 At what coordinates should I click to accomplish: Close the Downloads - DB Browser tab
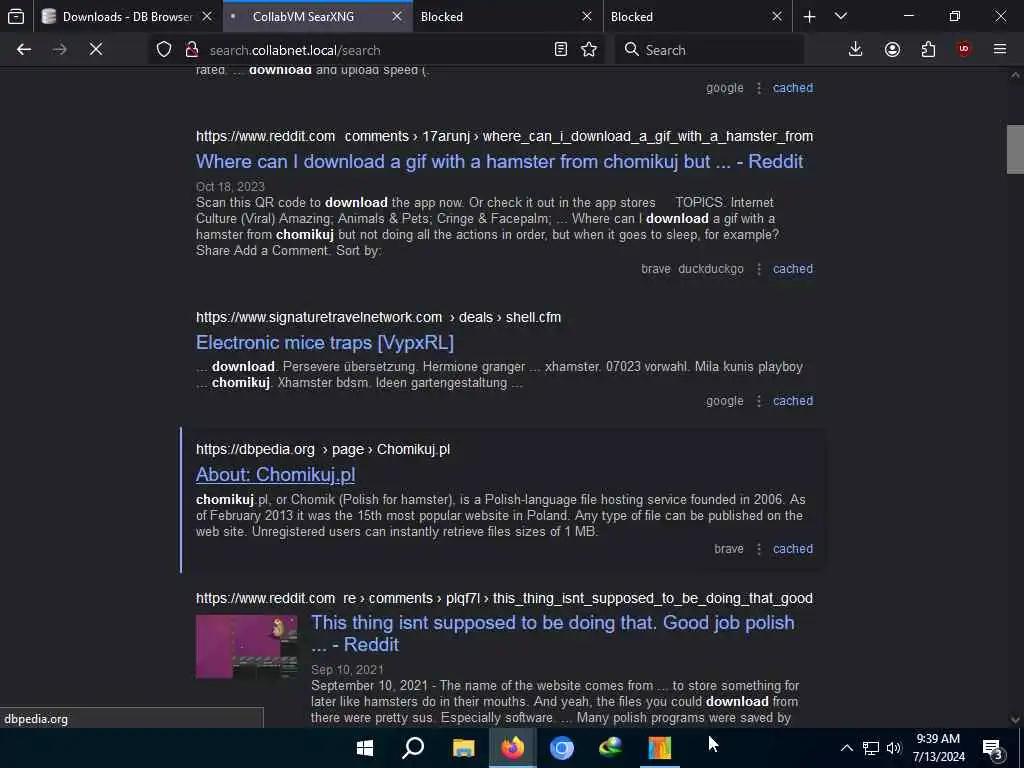(x=207, y=17)
